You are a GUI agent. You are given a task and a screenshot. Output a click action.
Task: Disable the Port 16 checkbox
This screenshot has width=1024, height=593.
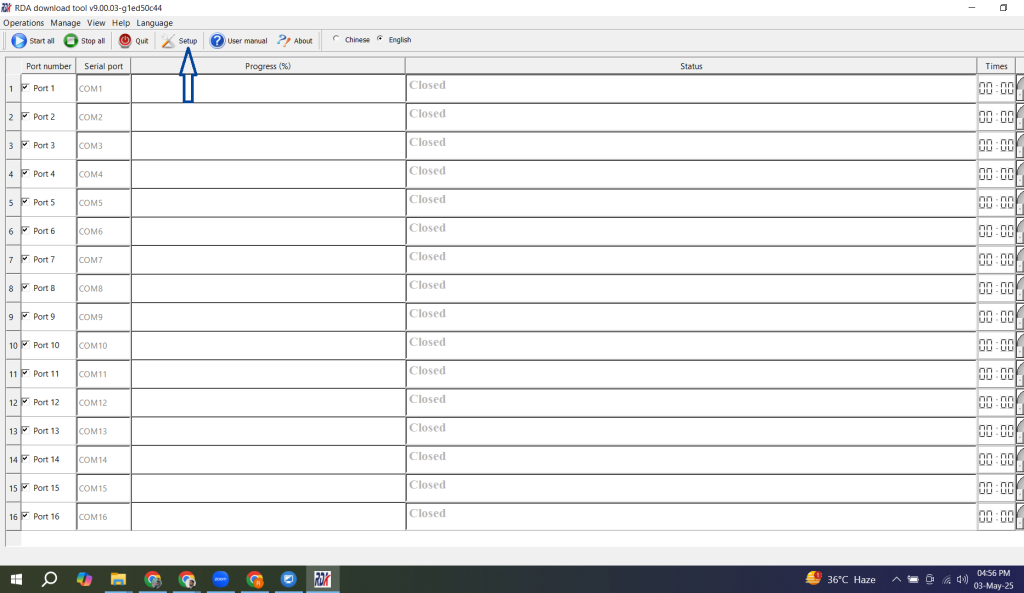tap(25, 515)
